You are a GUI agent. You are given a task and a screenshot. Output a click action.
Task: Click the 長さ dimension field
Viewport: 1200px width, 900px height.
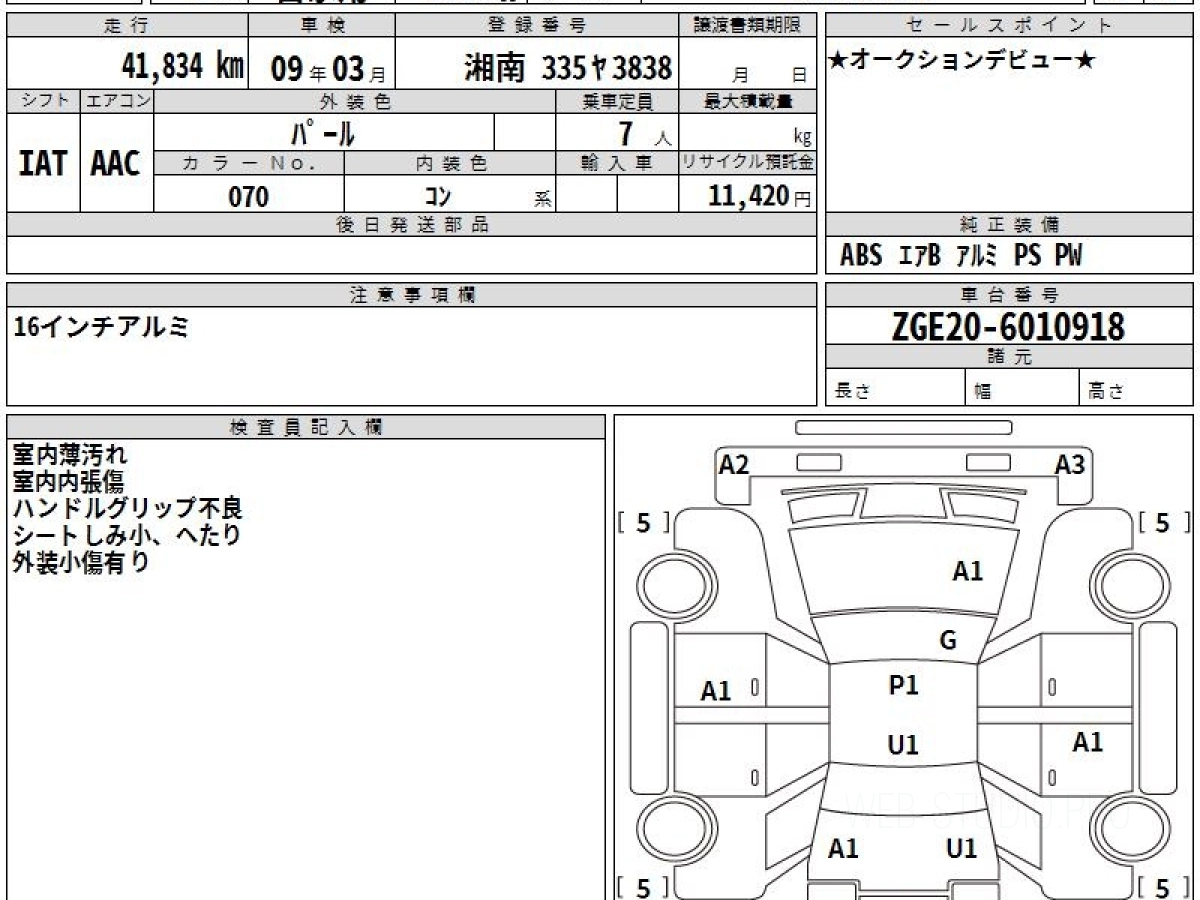[895, 388]
